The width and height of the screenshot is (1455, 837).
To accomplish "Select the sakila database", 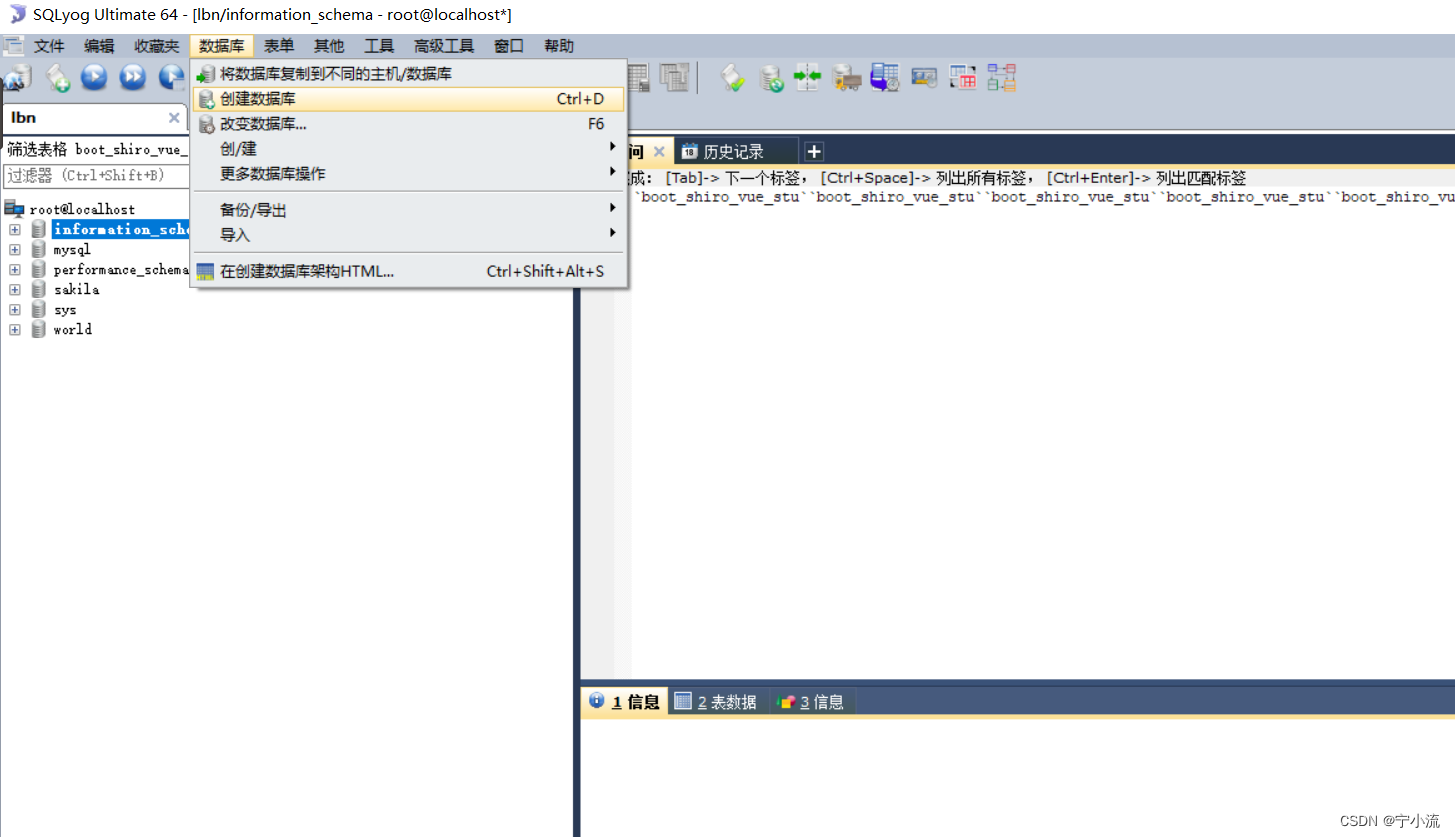I will 76,289.
